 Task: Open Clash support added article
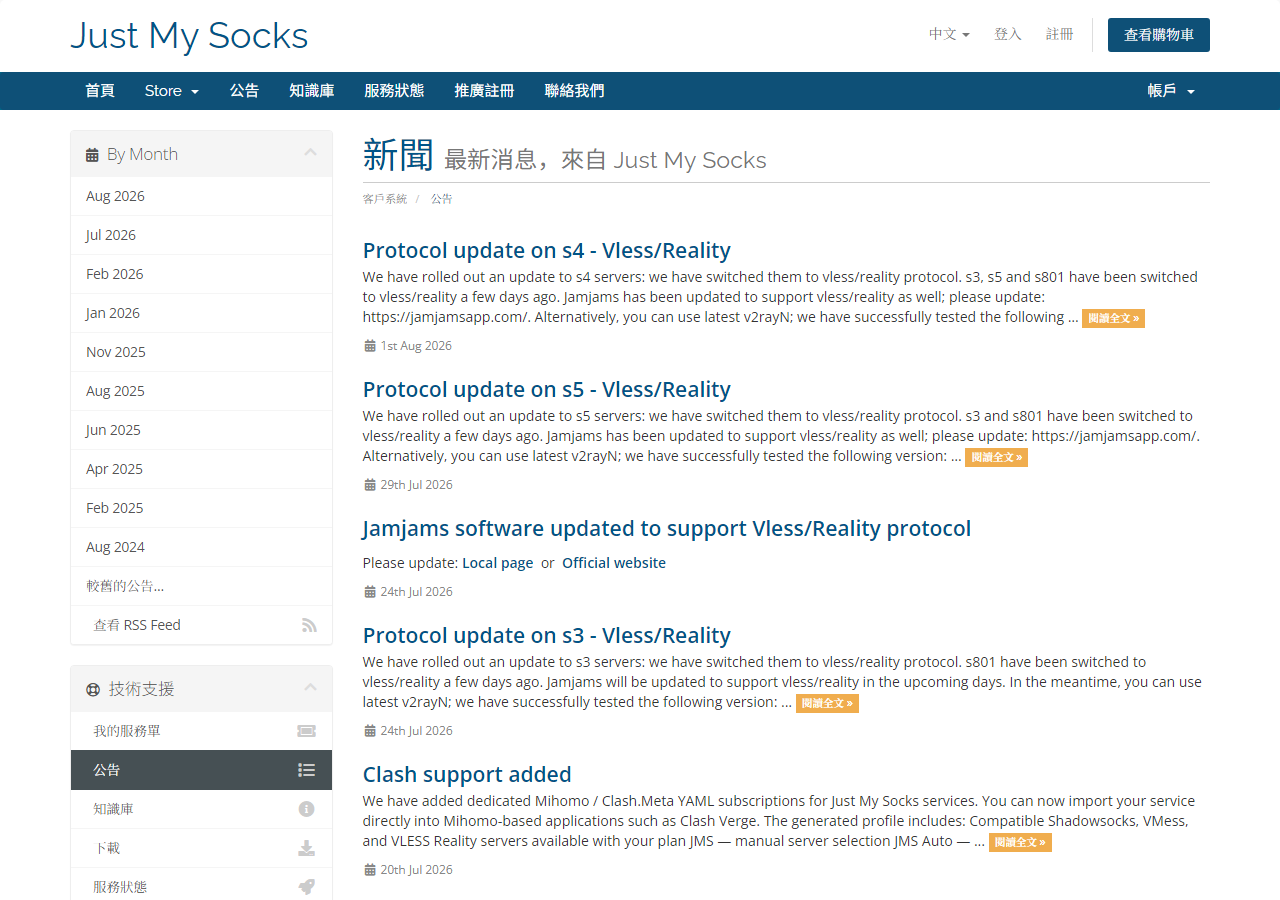click(x=467, y=774)
